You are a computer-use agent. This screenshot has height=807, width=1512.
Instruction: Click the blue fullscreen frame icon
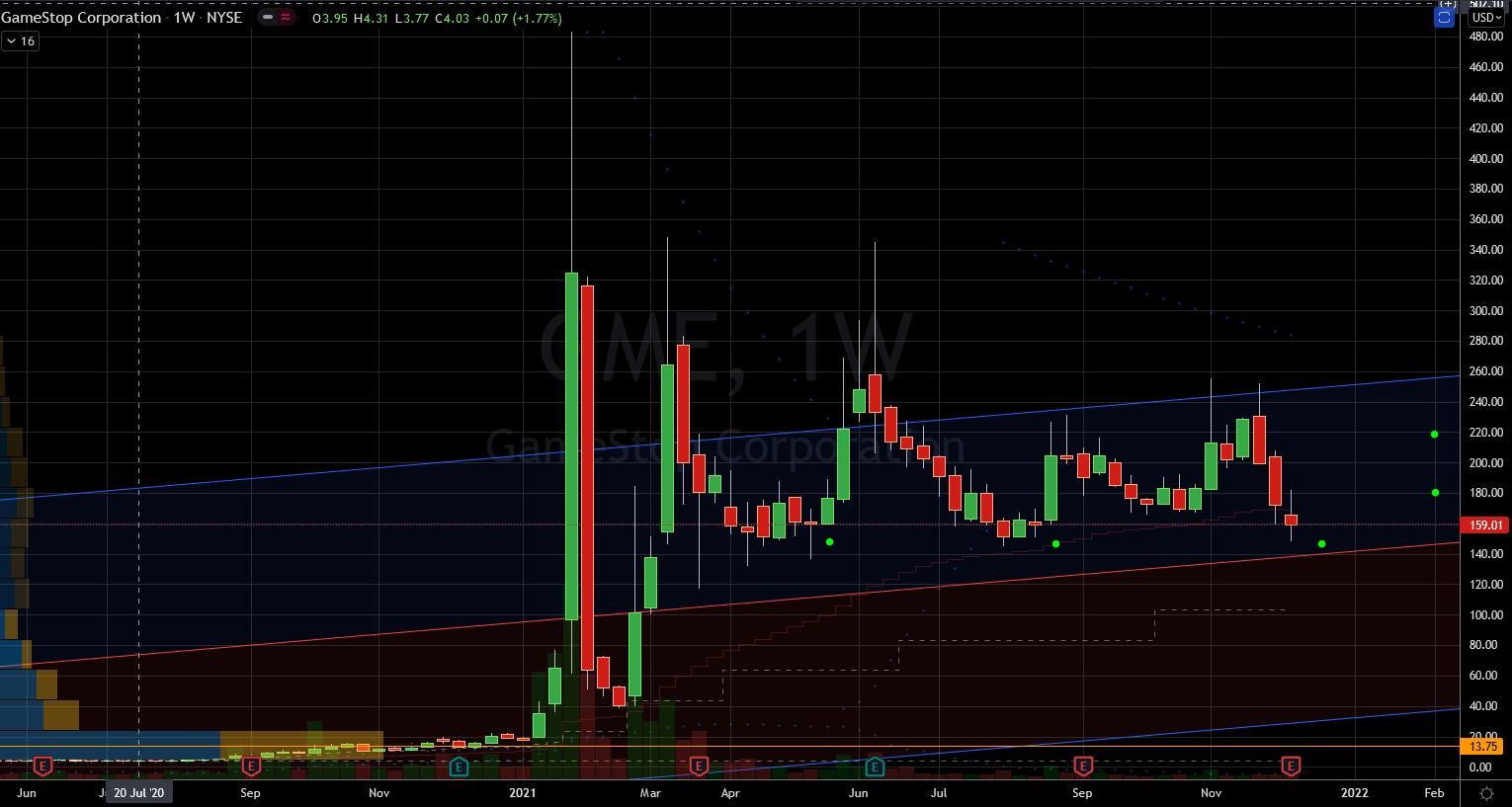click(x=1445, y=18)
